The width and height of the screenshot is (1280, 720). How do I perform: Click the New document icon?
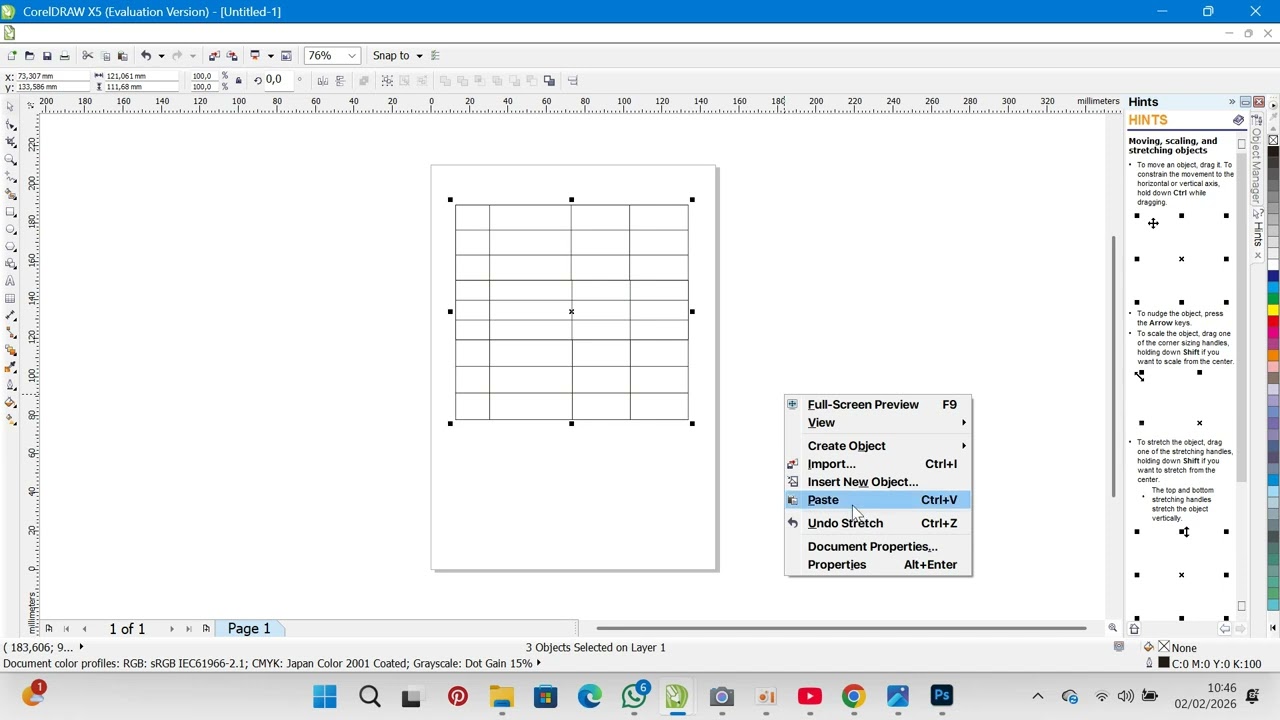11,56
